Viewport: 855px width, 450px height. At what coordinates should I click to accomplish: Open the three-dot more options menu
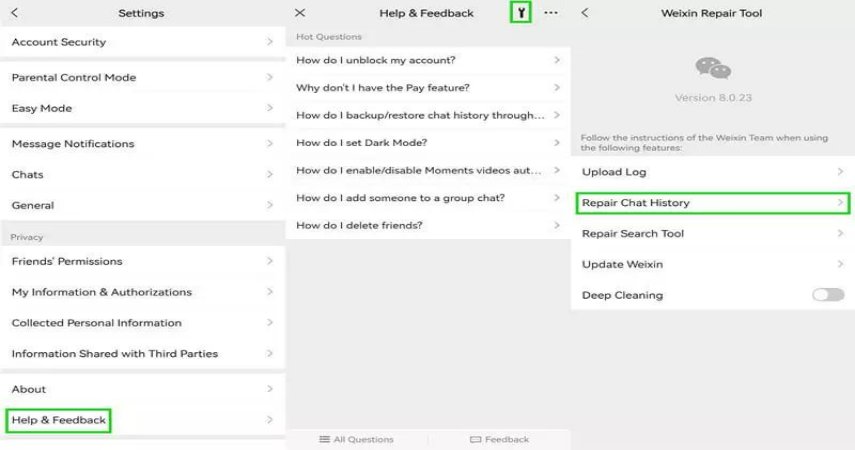pyautogui.click(x=551, y=13)
